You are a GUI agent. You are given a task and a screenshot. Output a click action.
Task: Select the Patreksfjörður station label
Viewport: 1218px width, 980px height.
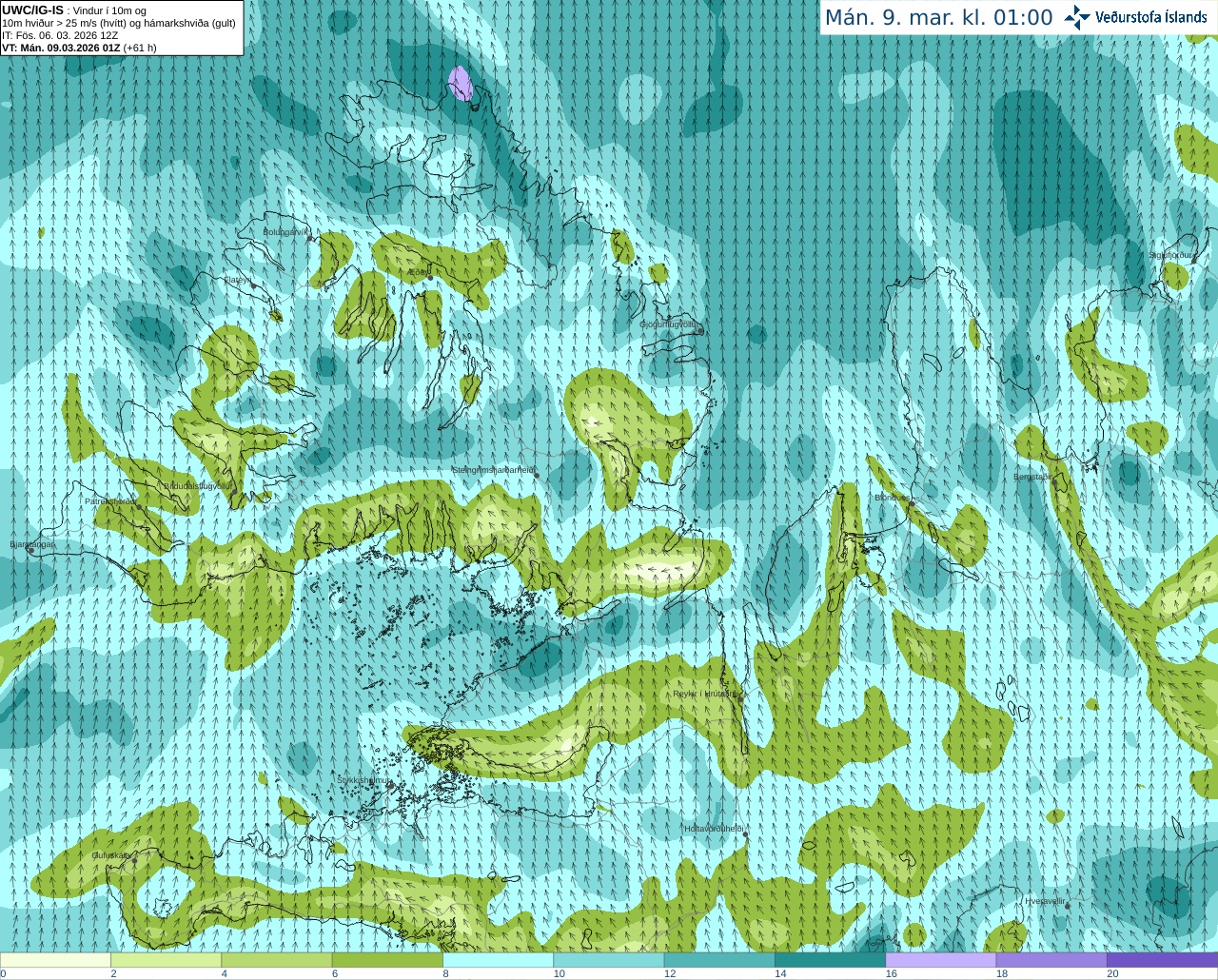coord(110,500)
